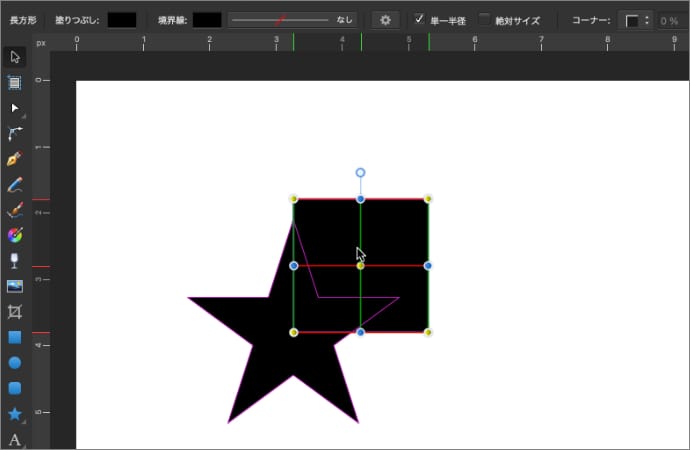Select the Move tool arrow
This screenshot has height=450, width=690.
point(15,57)
